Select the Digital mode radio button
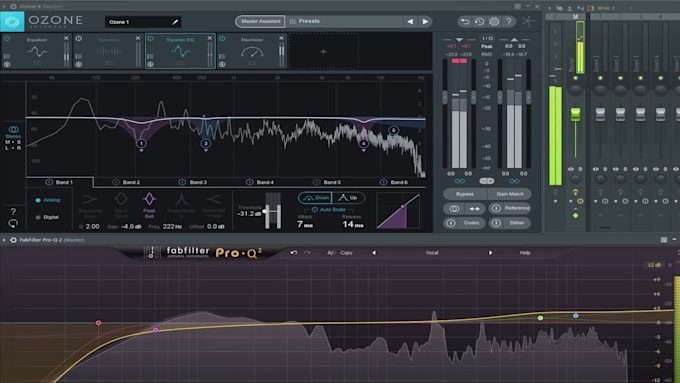This screenshot has height=383, width=680. pyautogui.click(x=38, y=217)
